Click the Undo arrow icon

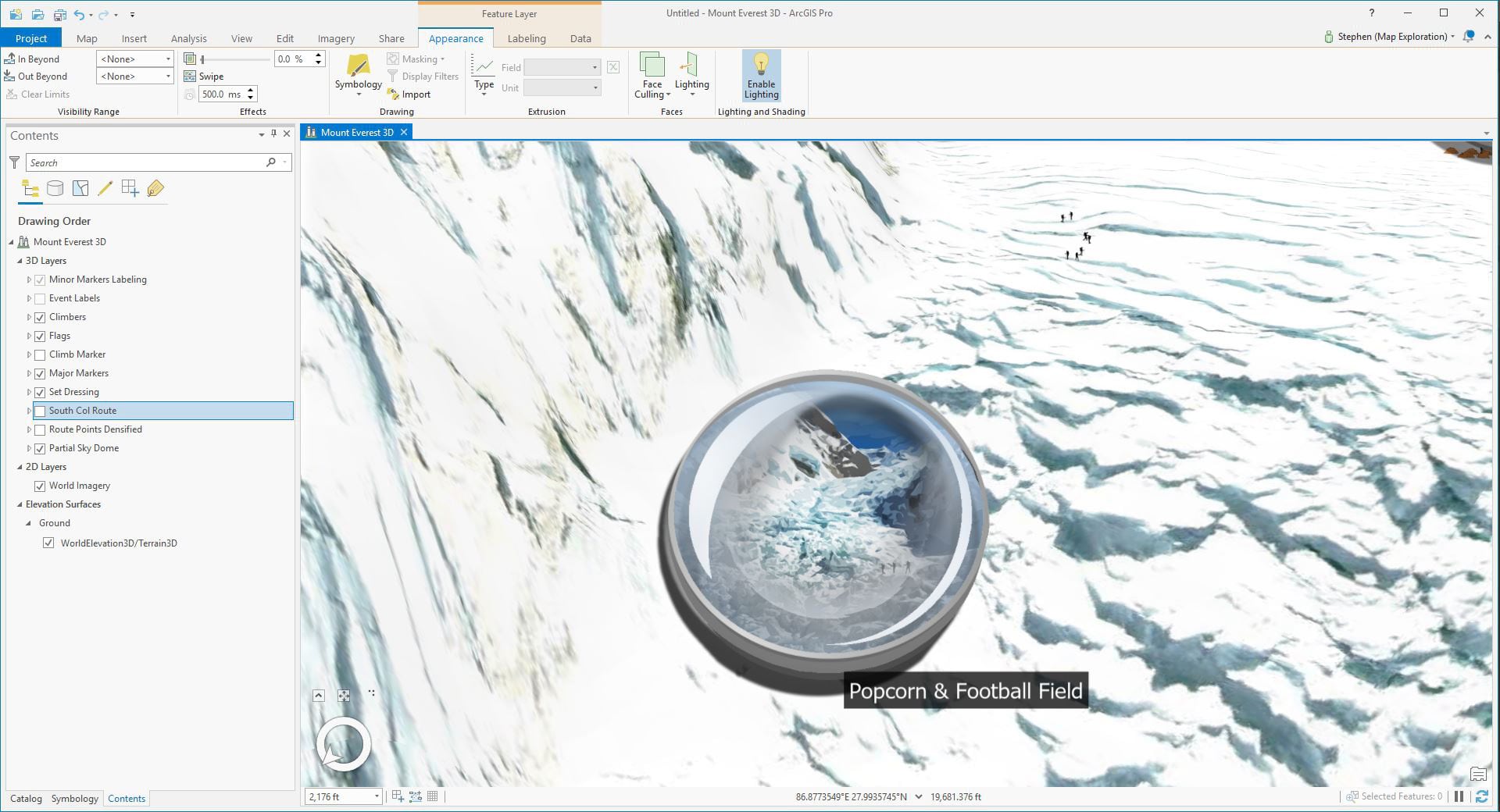pyautogui.click(x=79, y=14)
